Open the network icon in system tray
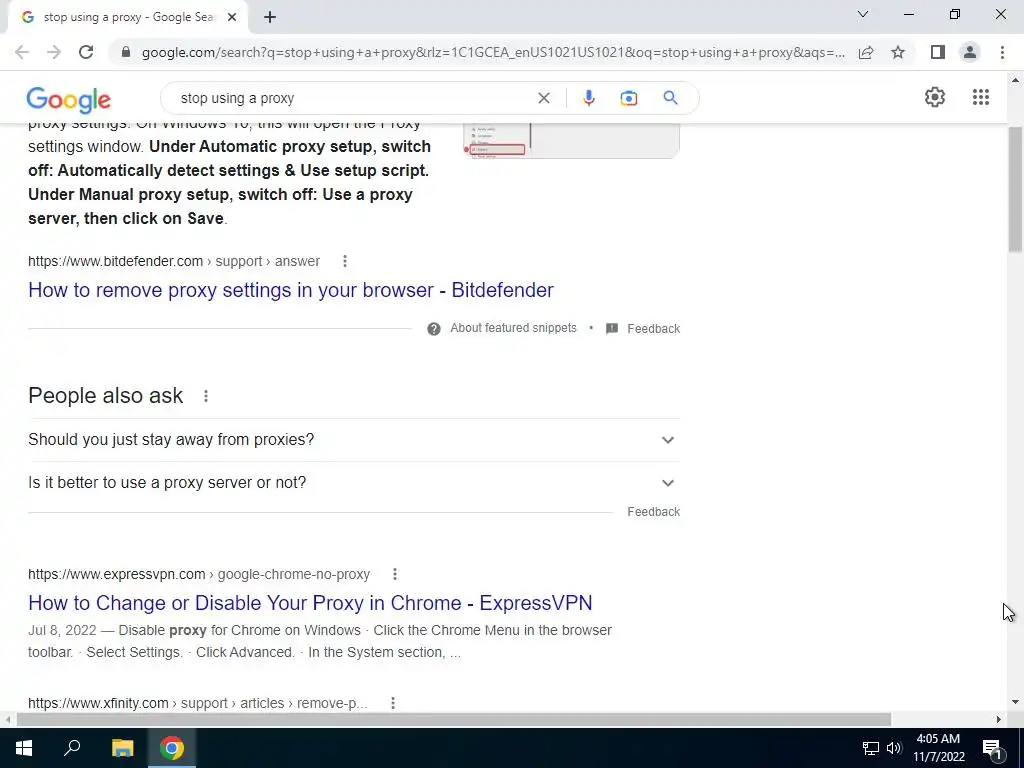Image resolution: width=1024 pixels, height=768 pixels. (x=871, y=748)
